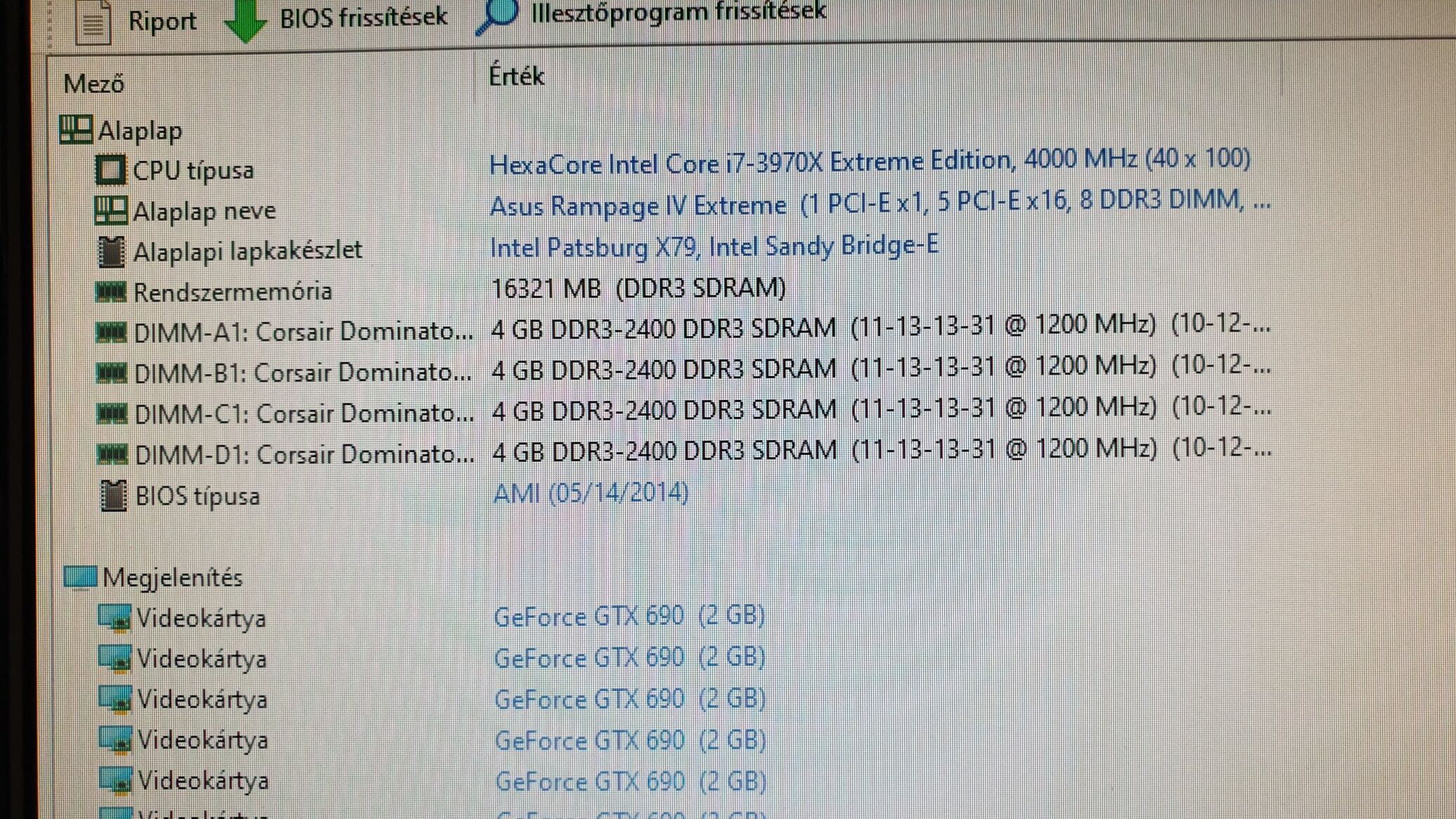Select the DIMM-A1 4 GB DDR3-2400 value

click(x=881, y=327)
